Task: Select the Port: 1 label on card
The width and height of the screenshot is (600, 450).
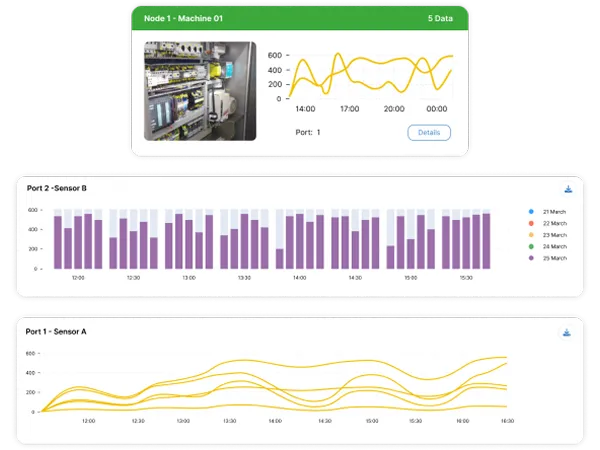Action: click(308, 132)
